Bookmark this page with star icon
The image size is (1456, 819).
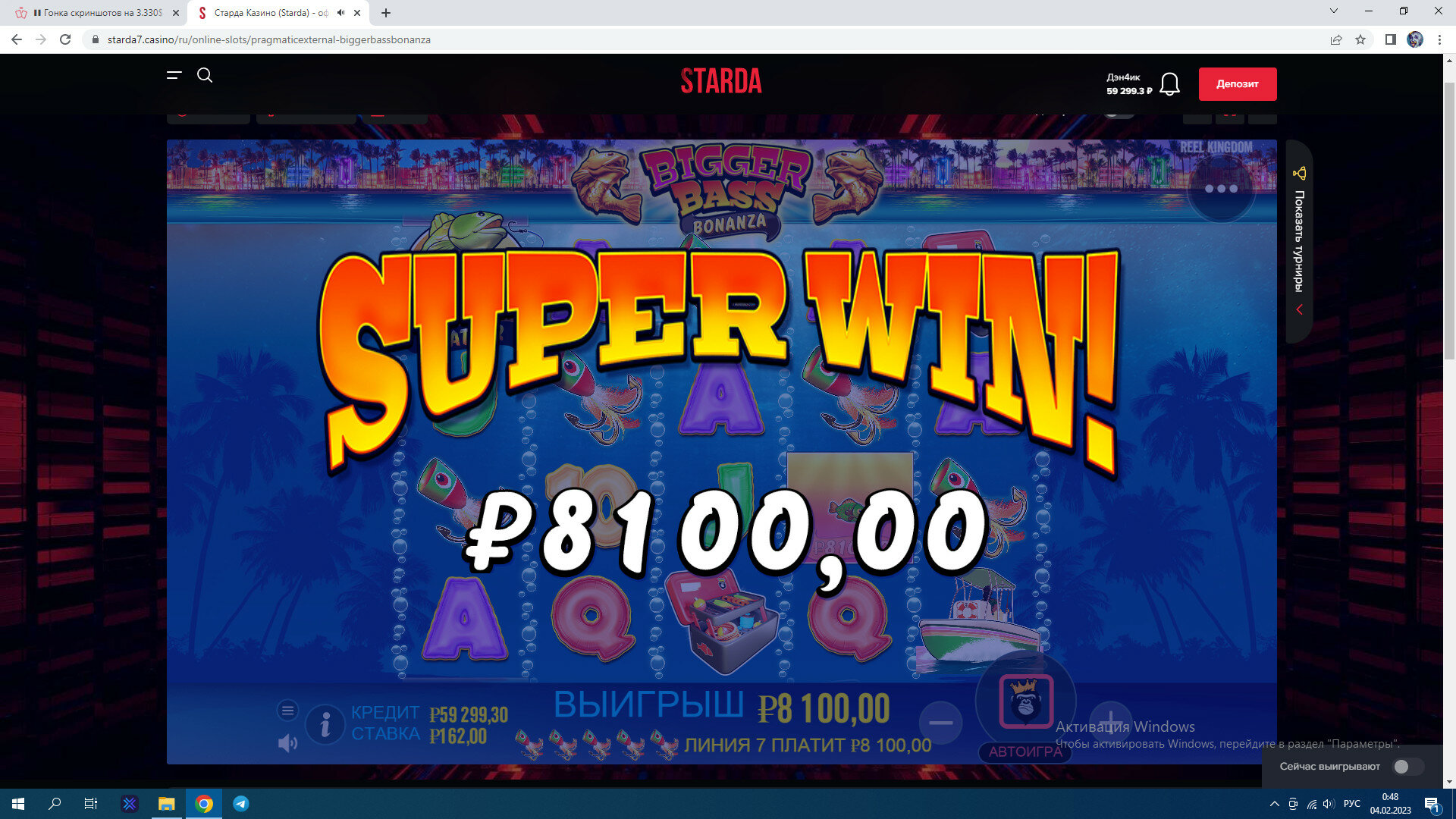point(1360,39)
